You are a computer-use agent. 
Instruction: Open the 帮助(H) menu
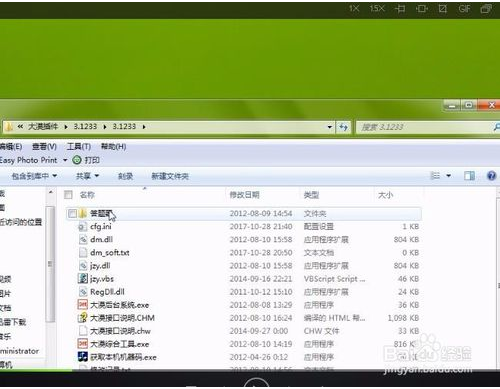click(x=113, y=147)
